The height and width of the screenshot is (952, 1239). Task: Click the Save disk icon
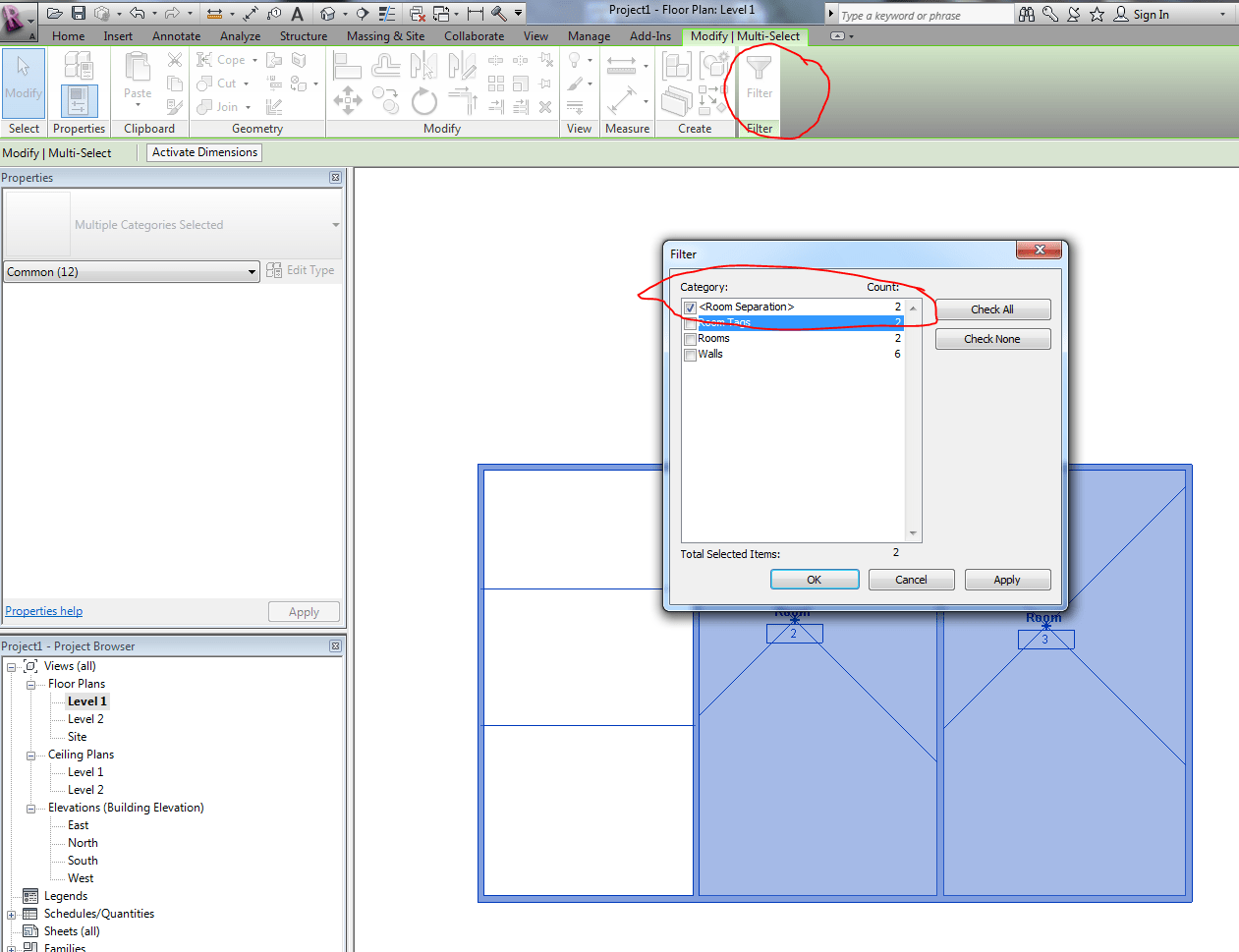(79, 14)
